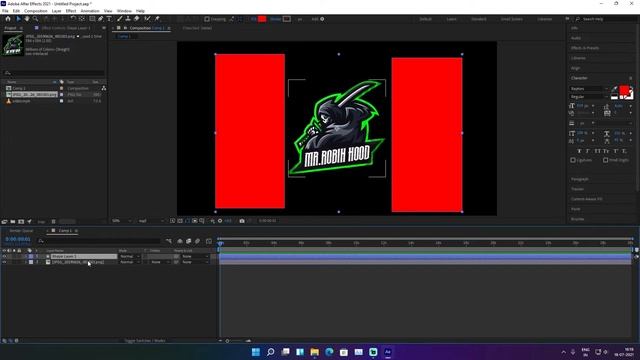
Task: Click the Search Help field
Action: tap(605, 19)
